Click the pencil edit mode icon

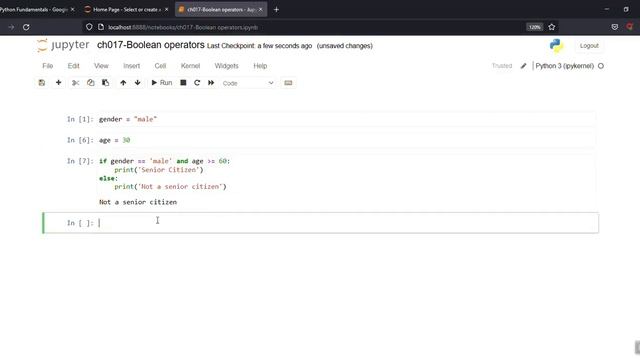pyautogui.click(x=523, y=66)
